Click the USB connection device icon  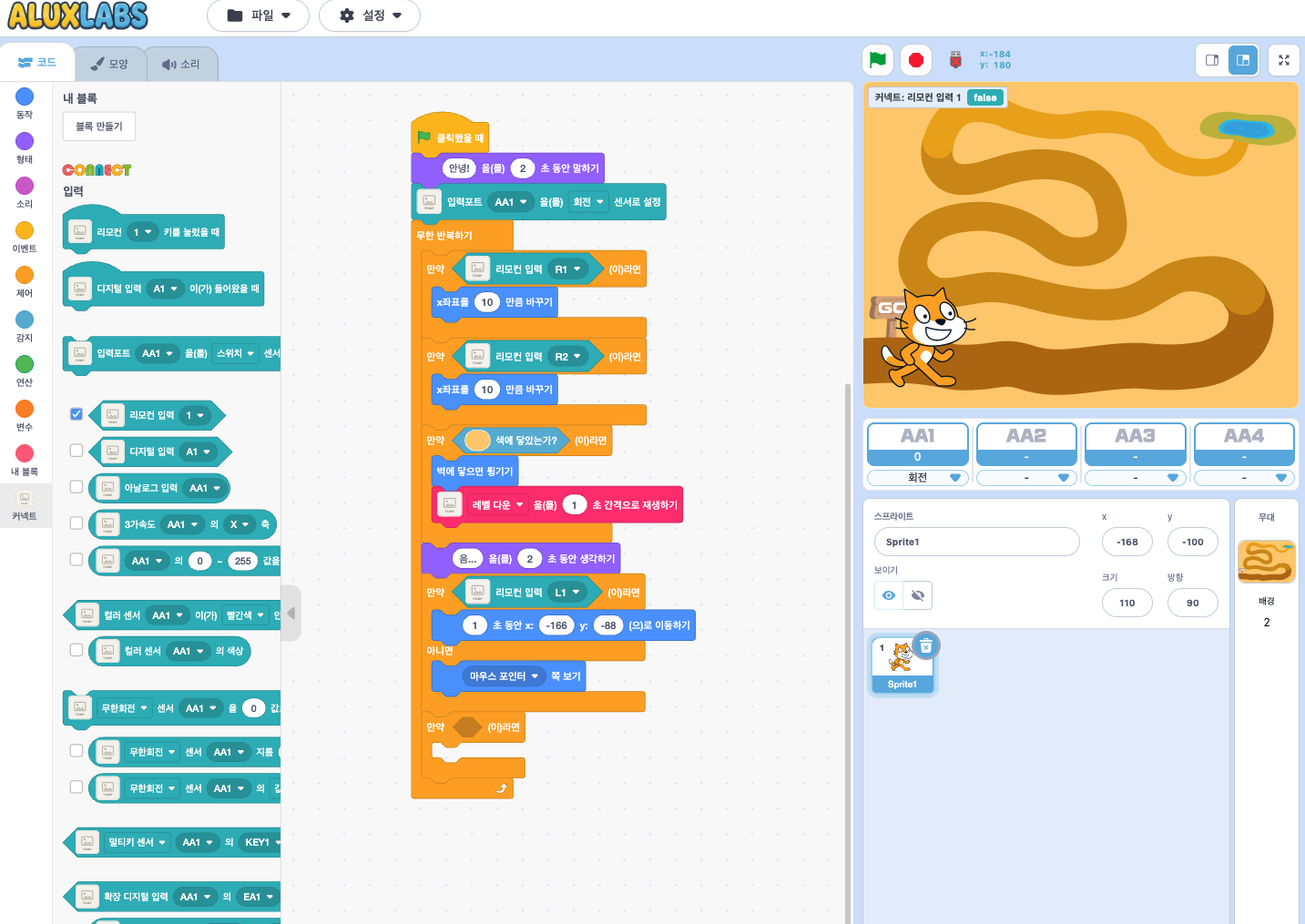point(955,60)
